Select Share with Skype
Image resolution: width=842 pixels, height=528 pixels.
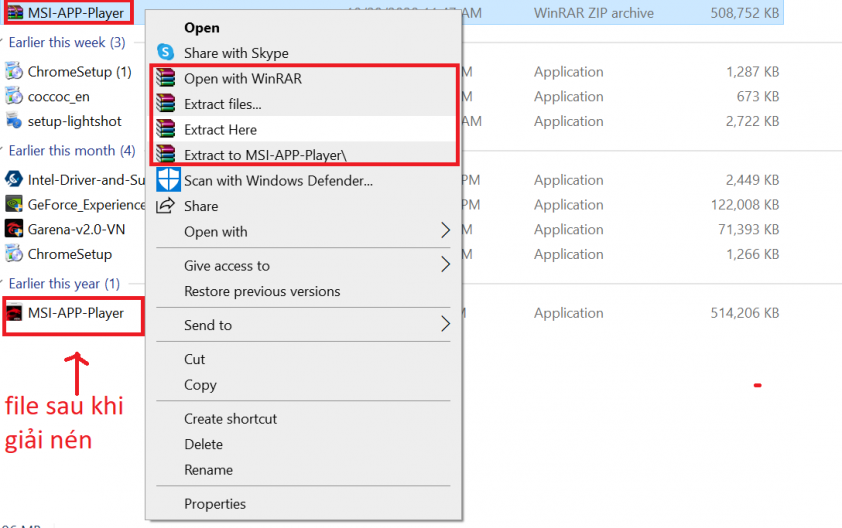236,53
